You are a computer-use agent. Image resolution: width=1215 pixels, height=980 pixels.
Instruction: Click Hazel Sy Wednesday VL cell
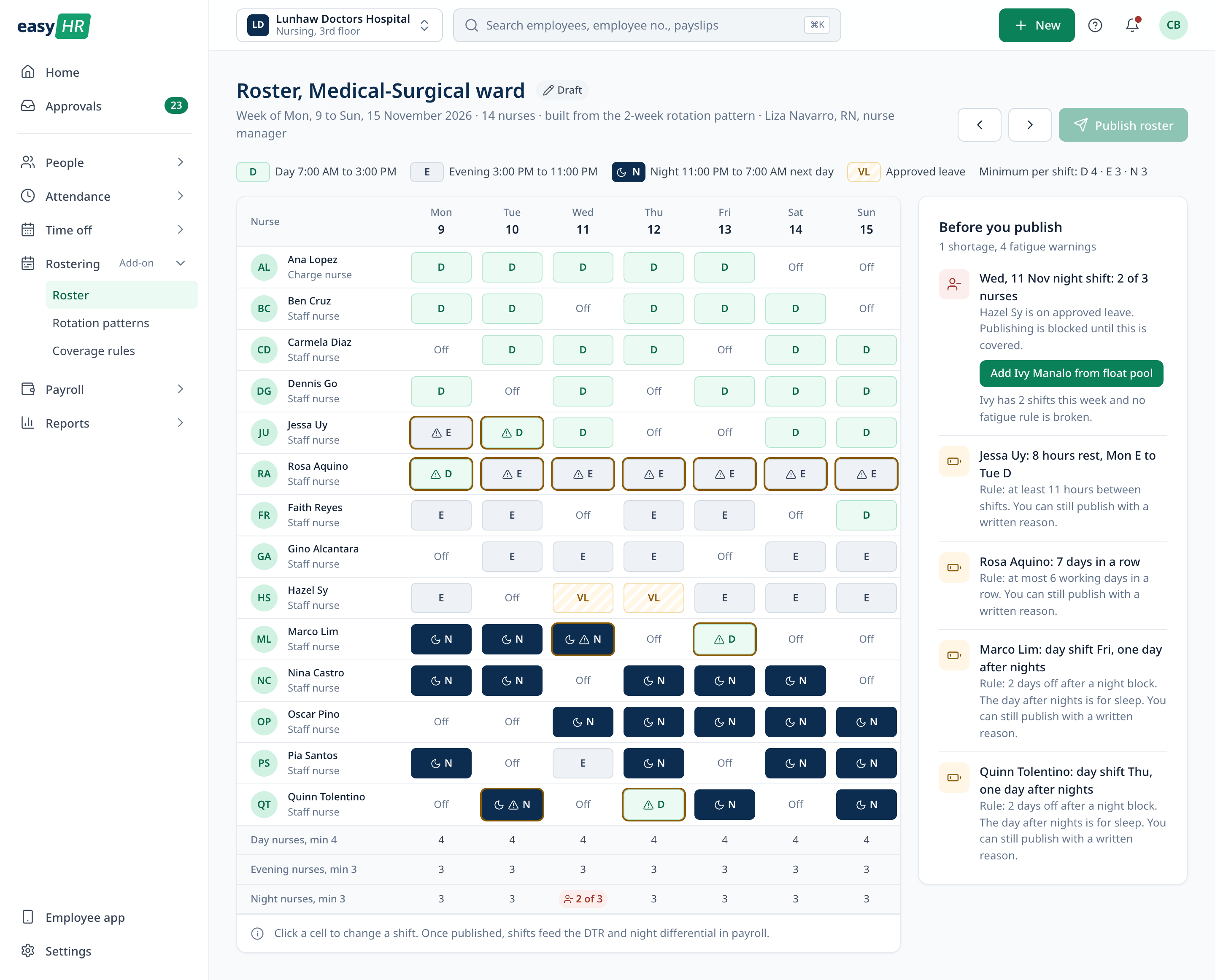coord(583,598)
